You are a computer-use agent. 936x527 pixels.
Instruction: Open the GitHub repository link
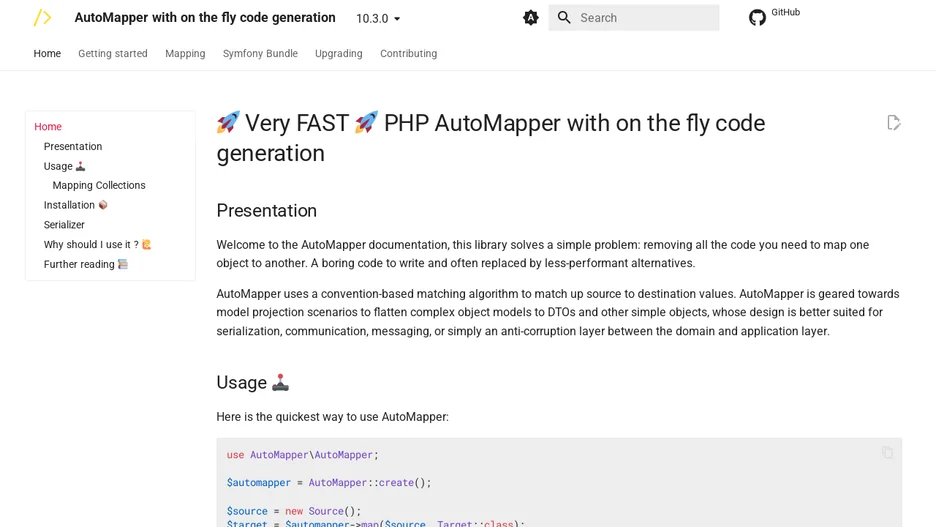tap(774, 17)
